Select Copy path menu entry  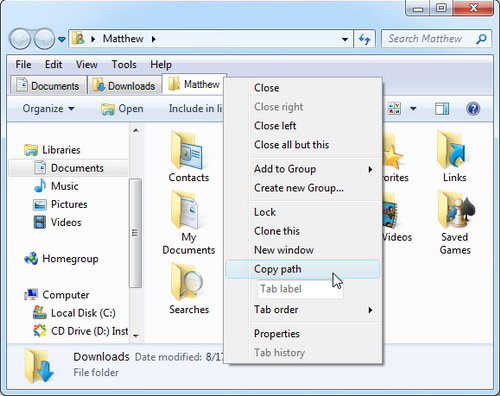click(x=303, y=269)
